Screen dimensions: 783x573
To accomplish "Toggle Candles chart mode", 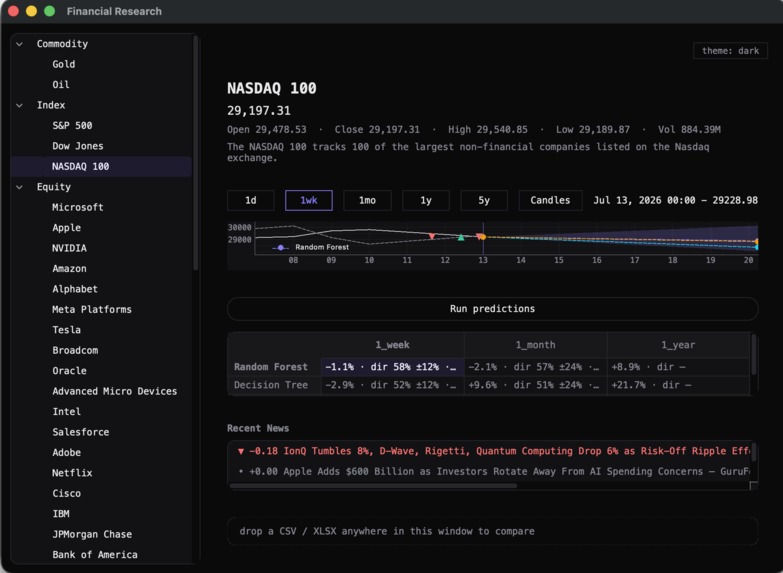I will pyautogui.click(x=550, y=201).
